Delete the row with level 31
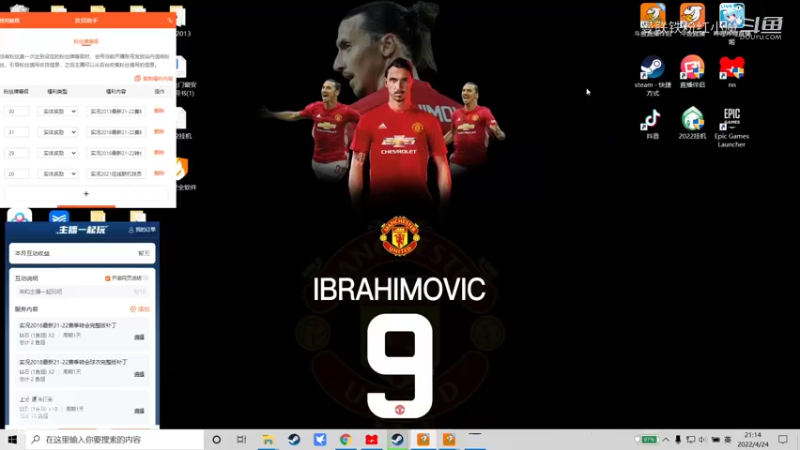The height and width of the screenshot is (450, 800). [x=159, y=132]
